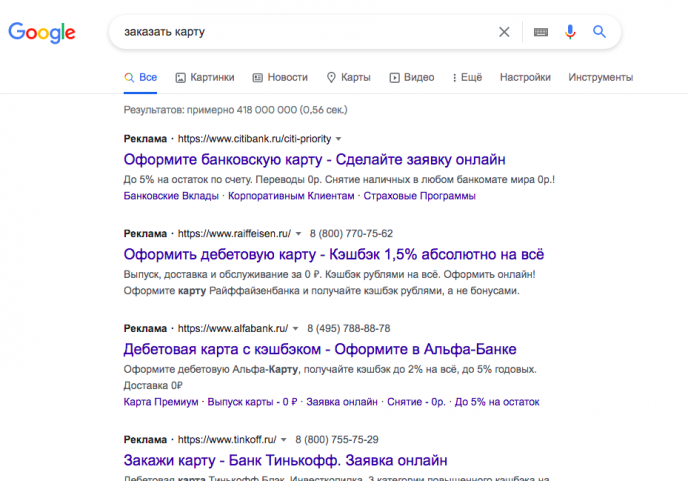
Task: Open Инструменты search tools
Action: pos(601,77)
